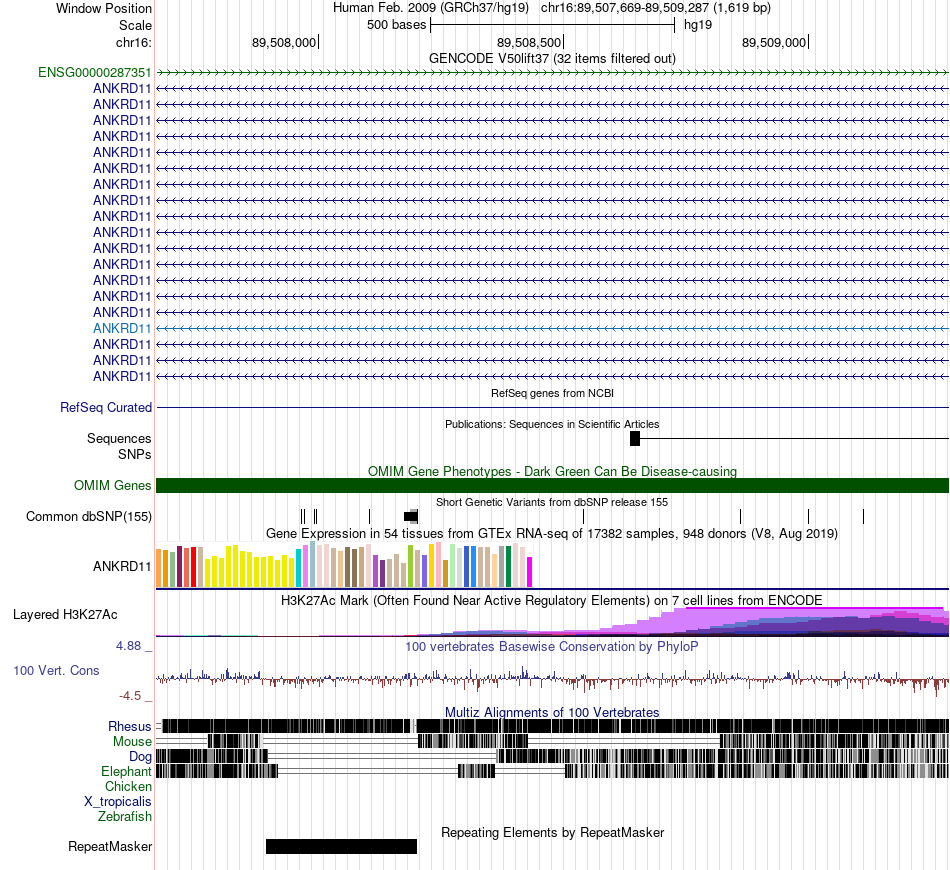The width and height of the screenshot is (950, 870).
Task: Click the 500 bases scale bar
Action: tap(553, 25)
